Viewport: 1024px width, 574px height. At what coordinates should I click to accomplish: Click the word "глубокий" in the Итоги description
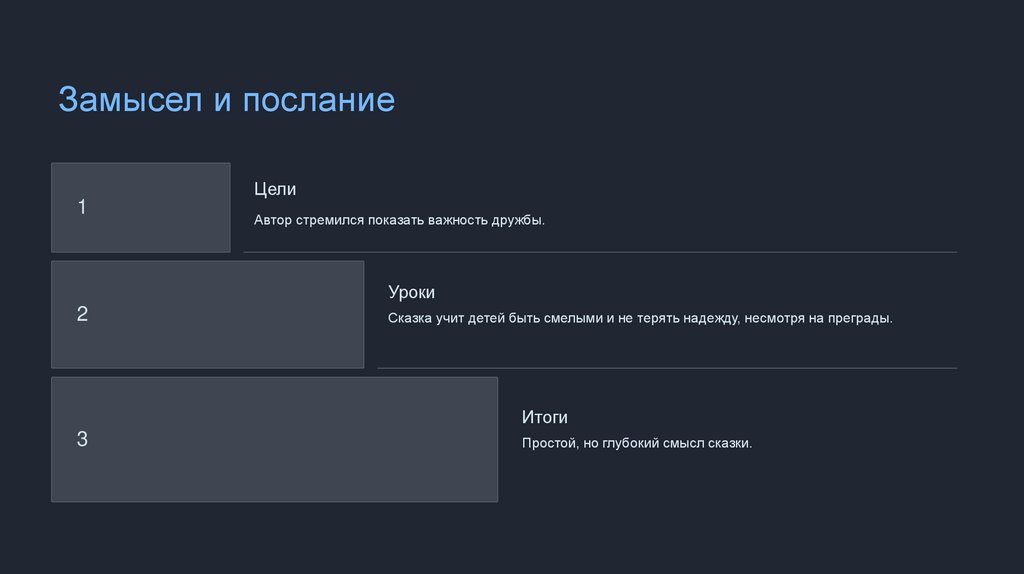pos(629,442)
